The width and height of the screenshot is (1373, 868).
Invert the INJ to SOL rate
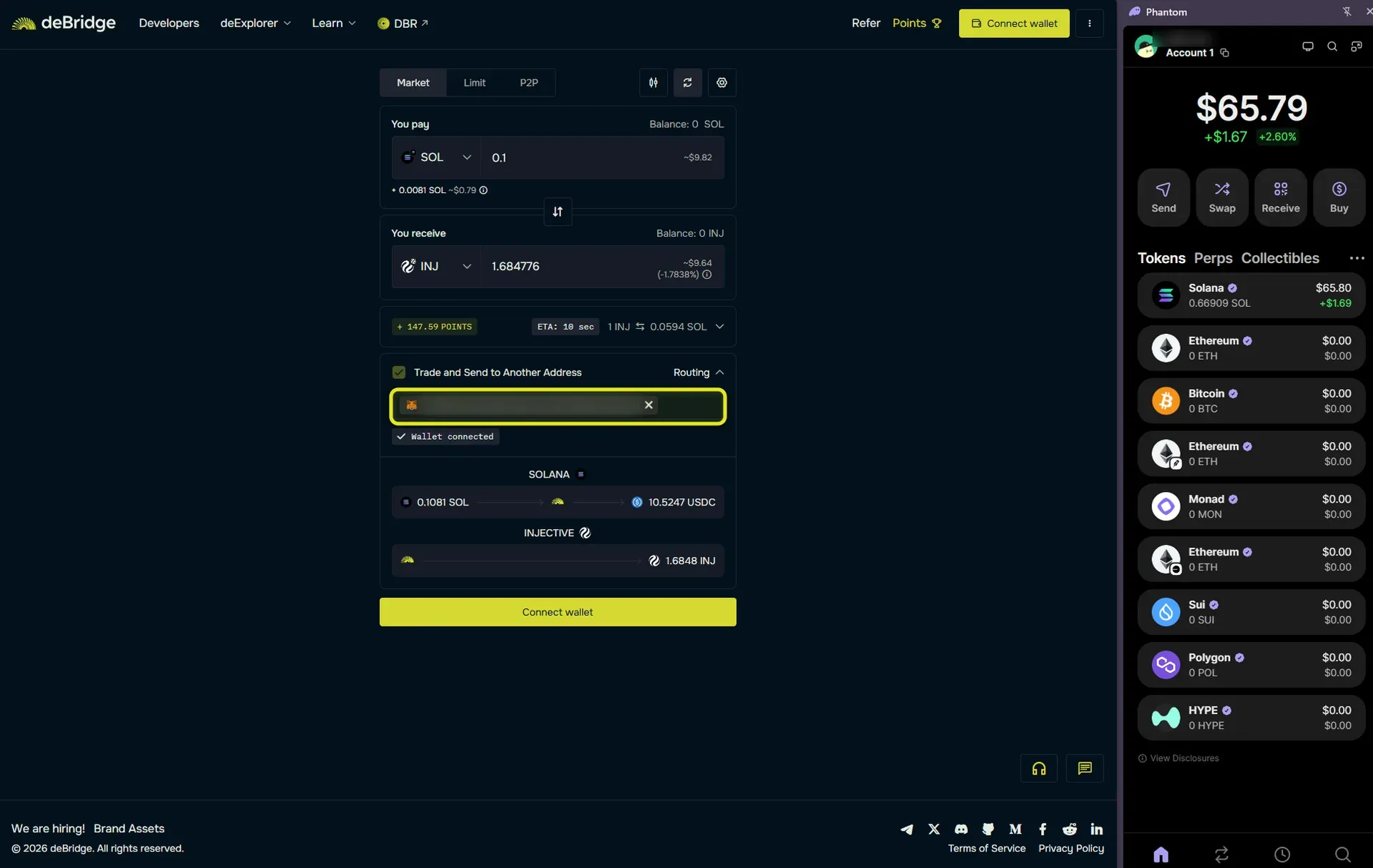click(640, 327)
